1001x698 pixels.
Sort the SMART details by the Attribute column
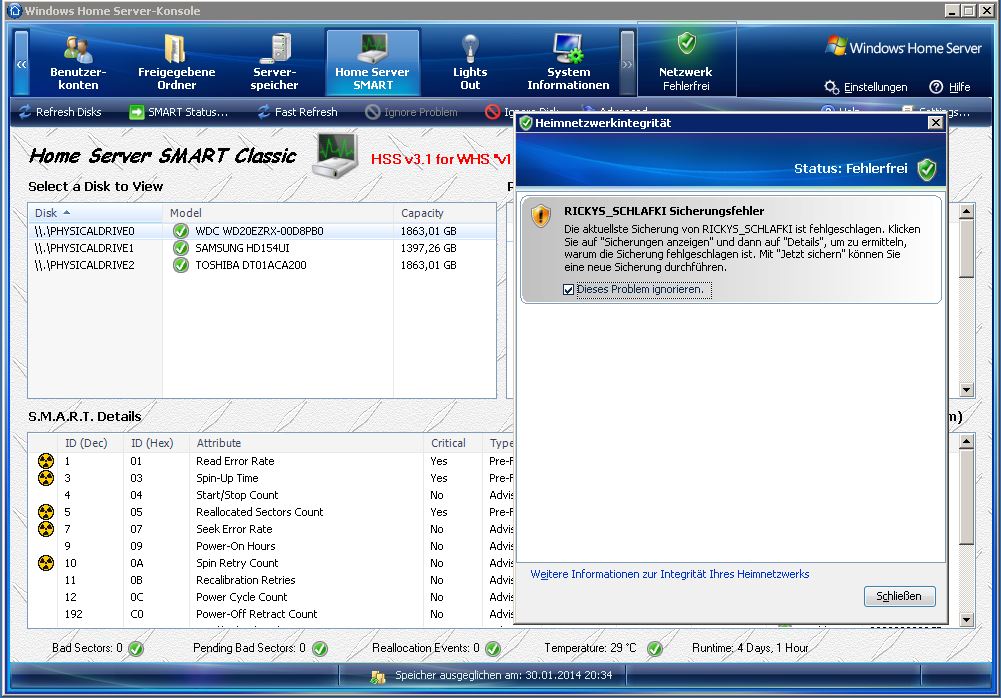(x=306, y=443)
